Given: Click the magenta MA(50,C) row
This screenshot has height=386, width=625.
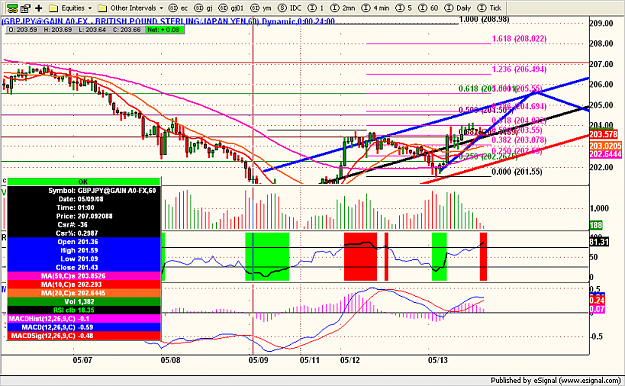Looking at the screenshot, I should point(84,276).
